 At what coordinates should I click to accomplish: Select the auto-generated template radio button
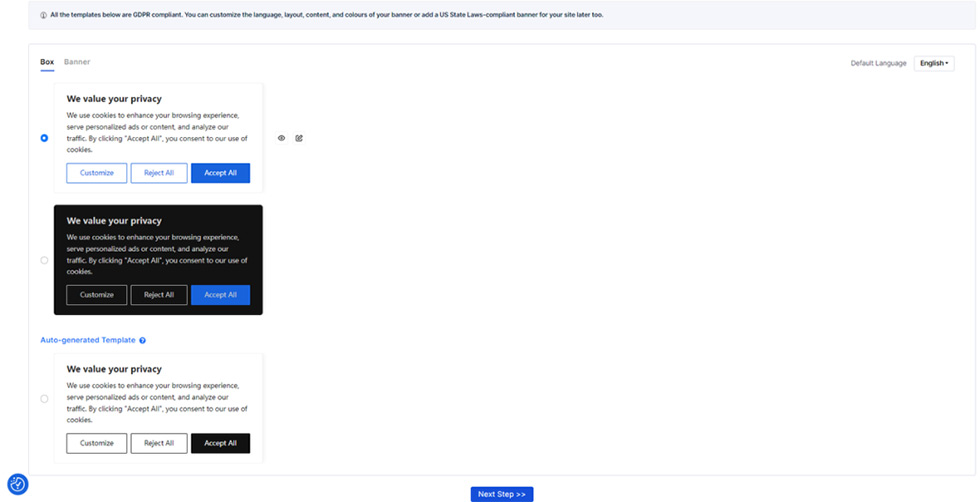44,398
